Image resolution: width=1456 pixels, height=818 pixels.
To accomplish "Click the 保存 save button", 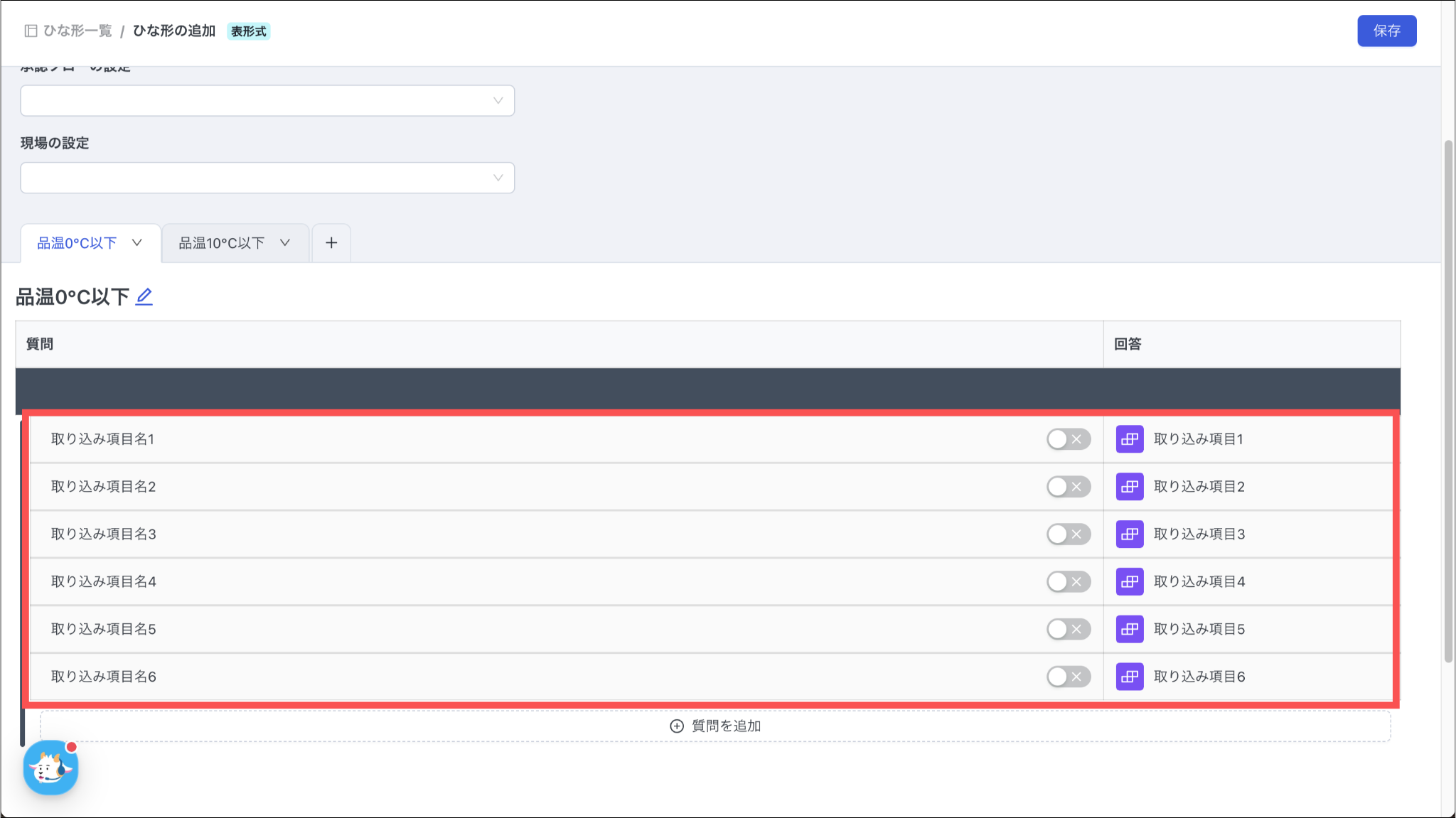I will coord(1386,31).
